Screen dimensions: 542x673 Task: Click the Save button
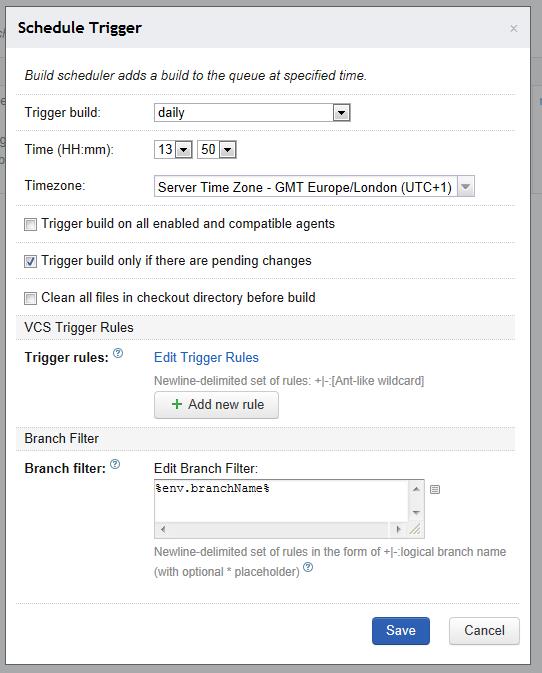click(401, 631)
